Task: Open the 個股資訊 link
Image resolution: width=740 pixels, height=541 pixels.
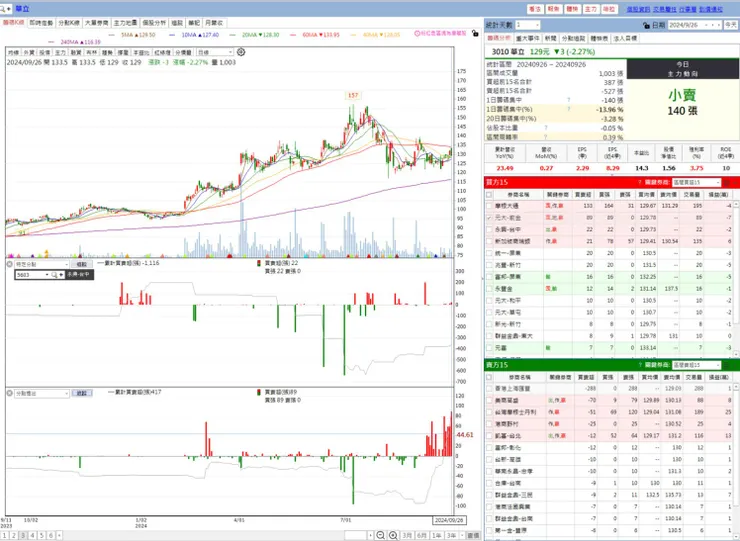Action: point(638,9)
